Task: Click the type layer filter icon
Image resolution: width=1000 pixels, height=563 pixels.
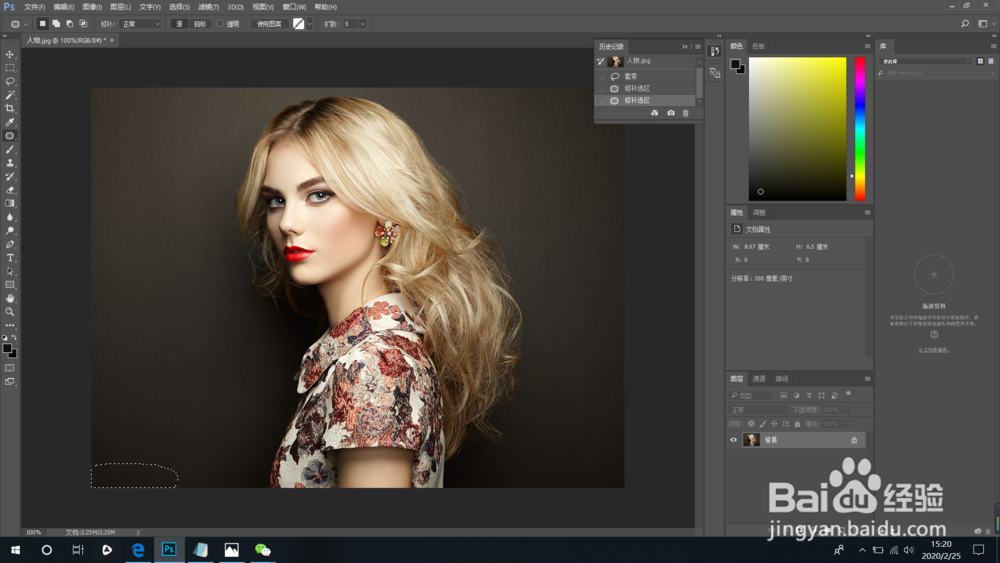Action: coord(809,395)
